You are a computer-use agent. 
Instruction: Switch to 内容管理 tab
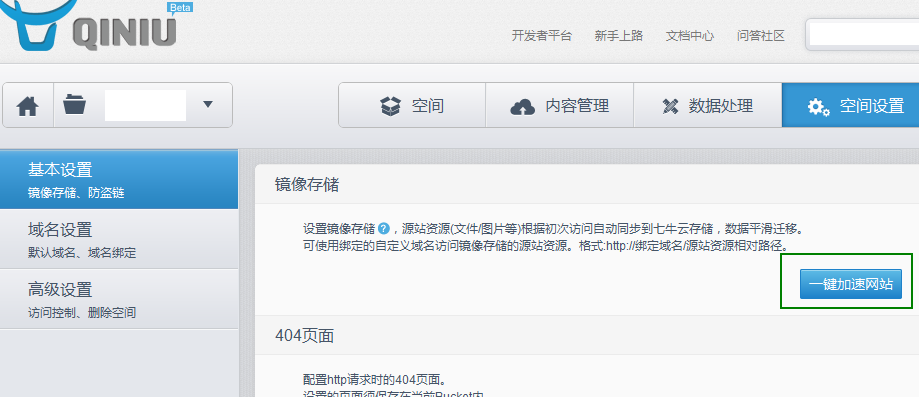(x=560, y=106)
